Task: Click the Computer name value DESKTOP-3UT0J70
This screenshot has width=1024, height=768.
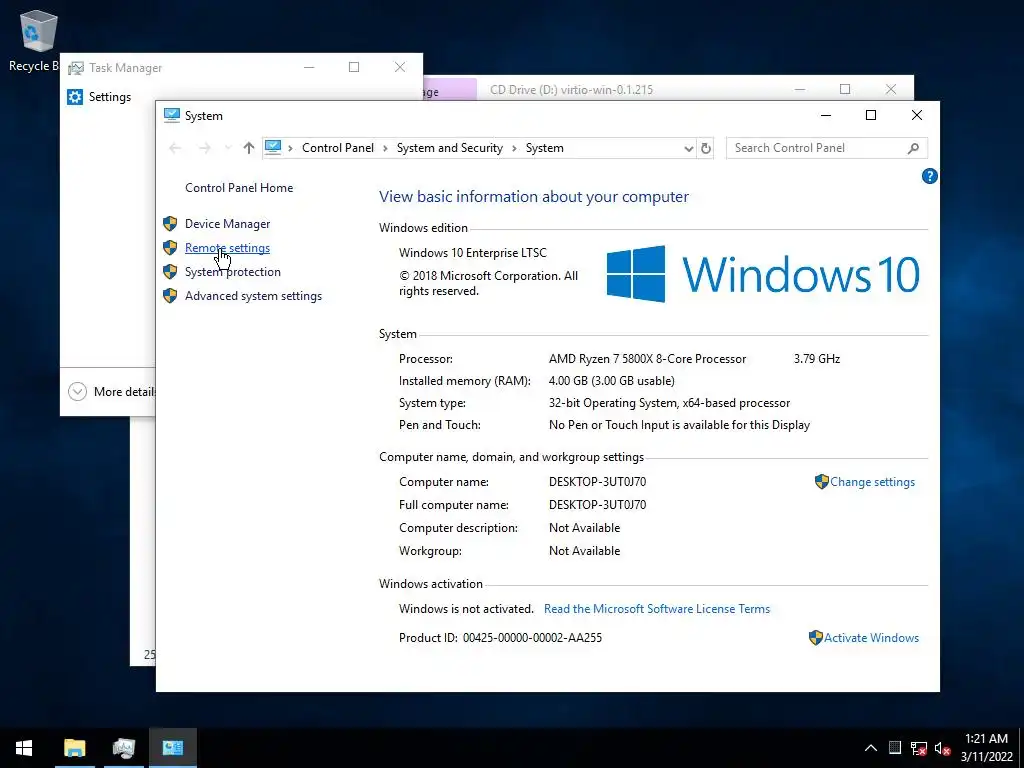Action: pos(598,483)
